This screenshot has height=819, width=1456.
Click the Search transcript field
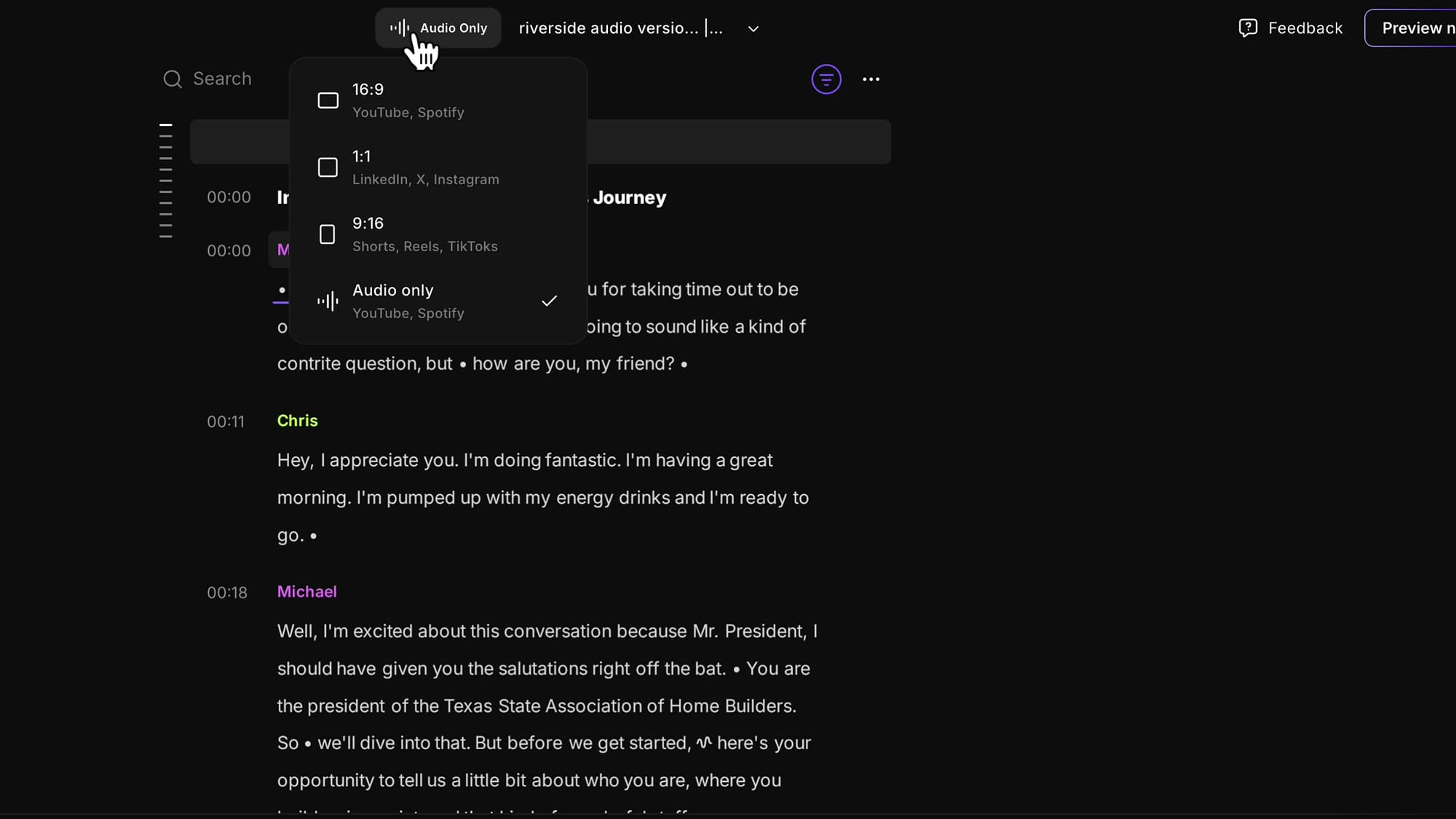point(222,79)
